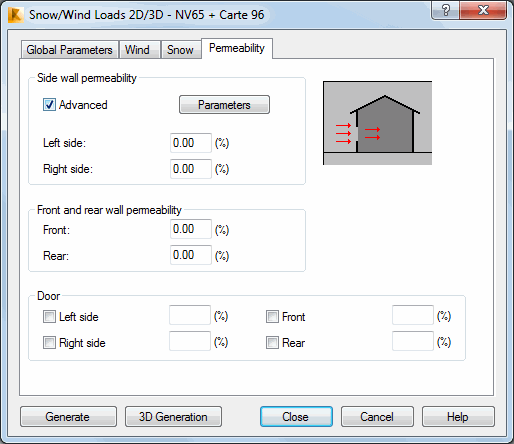Open the side wall Parameters button

point(224,105)
